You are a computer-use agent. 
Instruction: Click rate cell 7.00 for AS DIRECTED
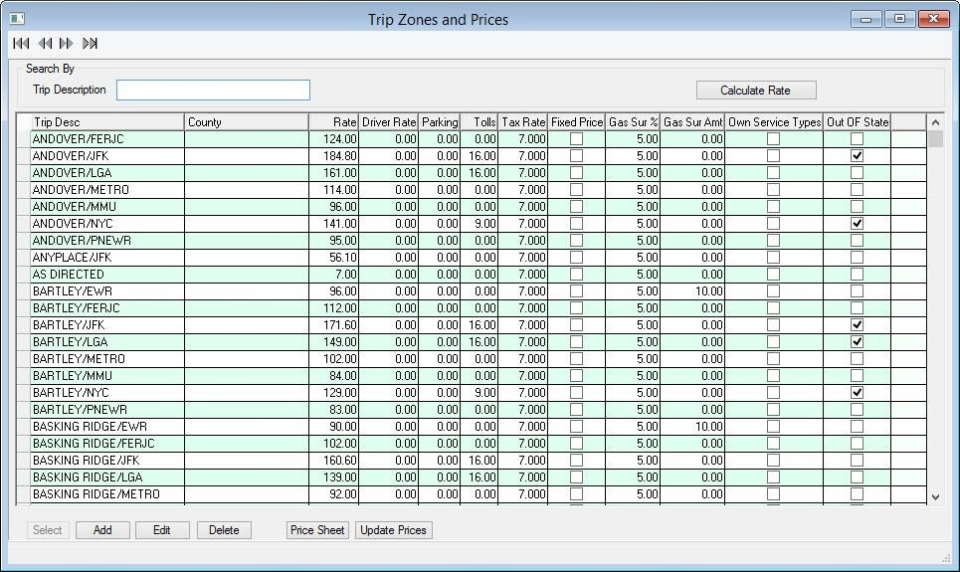[x=333, y=274]
